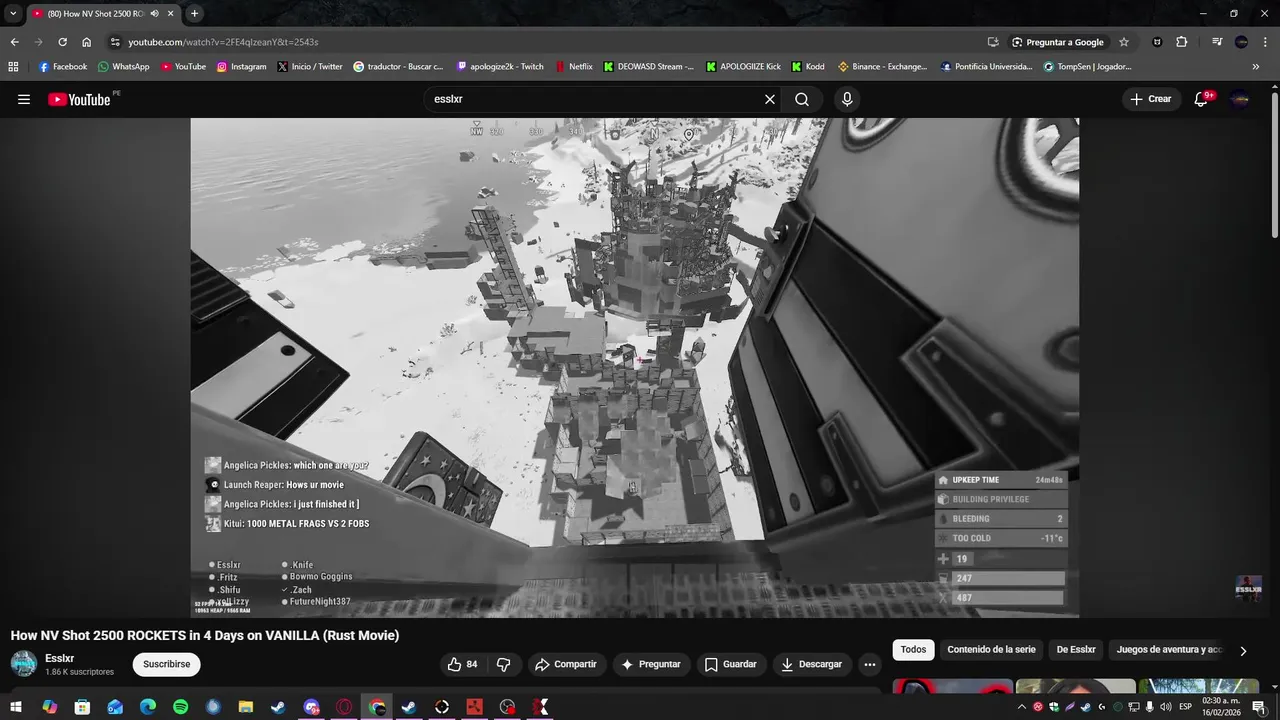The height and width of the screenshot is (720, 1280).
Task: Save the video with Guardar
Action: pyautogui.click(x=731, y=664)
